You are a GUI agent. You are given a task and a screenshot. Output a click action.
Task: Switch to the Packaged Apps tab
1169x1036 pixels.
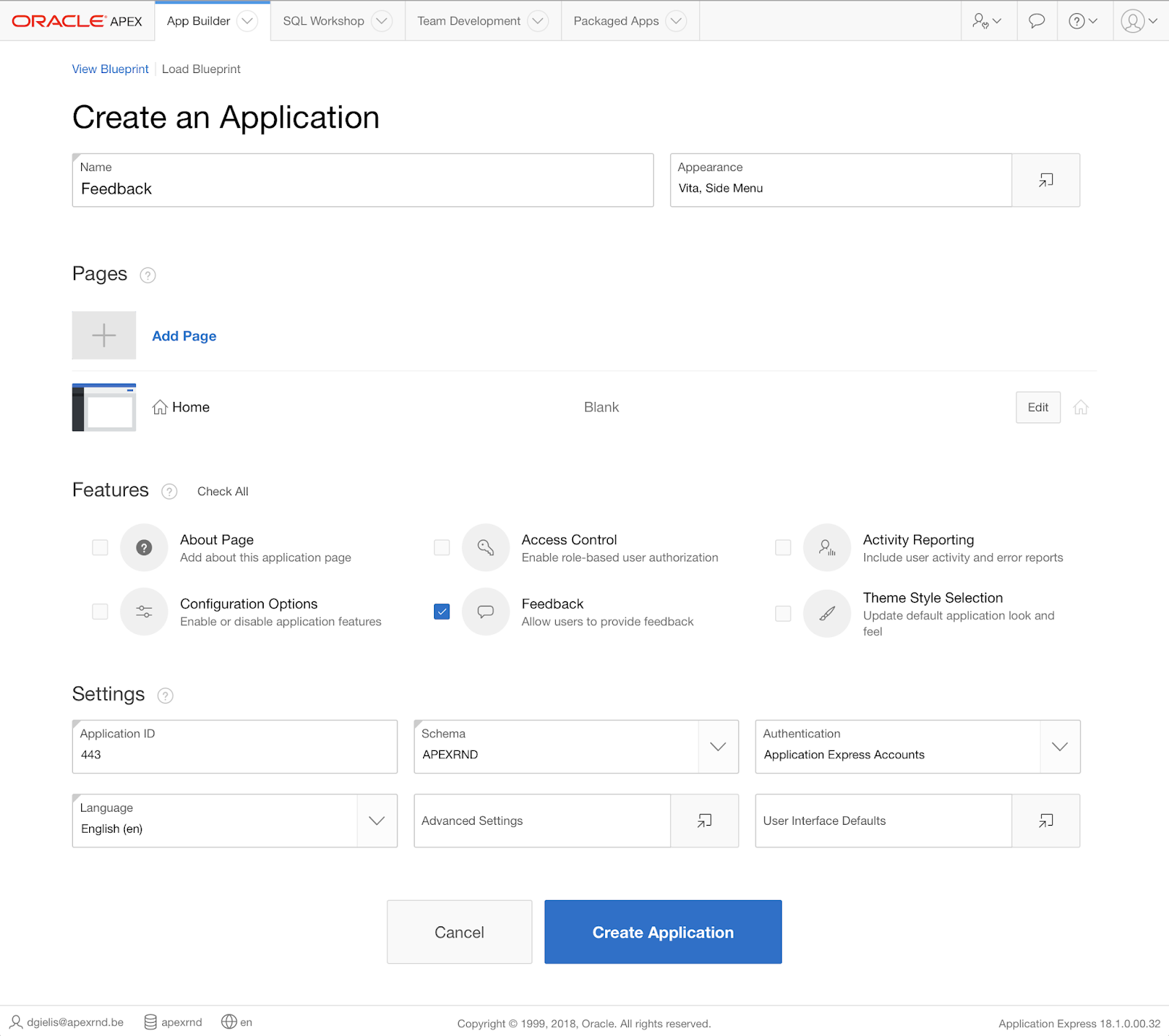[x=616, y=21]
